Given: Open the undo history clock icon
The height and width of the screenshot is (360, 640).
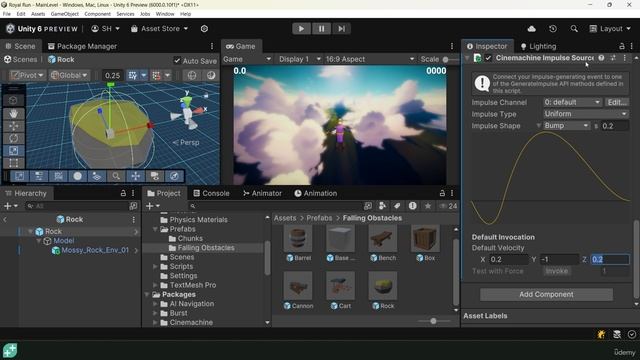Looking at the screenshot, I should (553, 29).
